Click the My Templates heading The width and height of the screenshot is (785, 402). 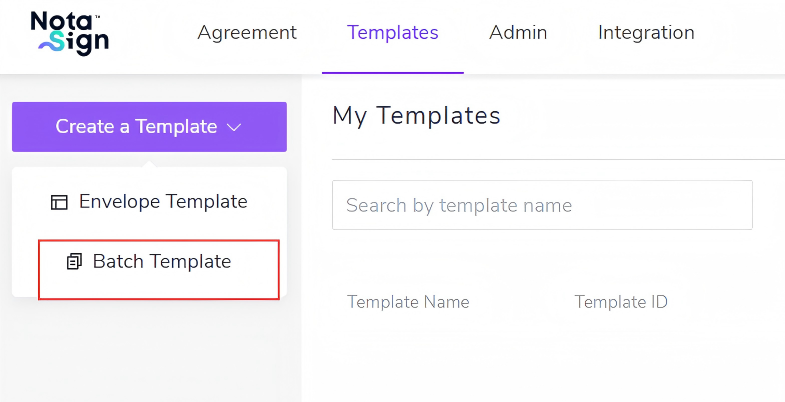click(x=416, y=116)
